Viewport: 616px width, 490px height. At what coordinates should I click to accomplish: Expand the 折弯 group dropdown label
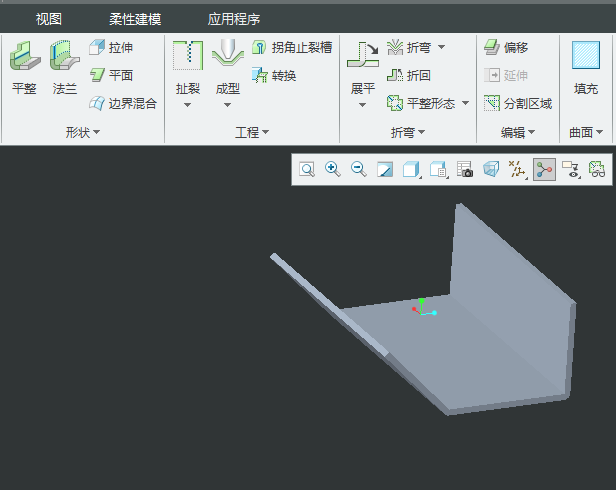[x=408, y=132]
